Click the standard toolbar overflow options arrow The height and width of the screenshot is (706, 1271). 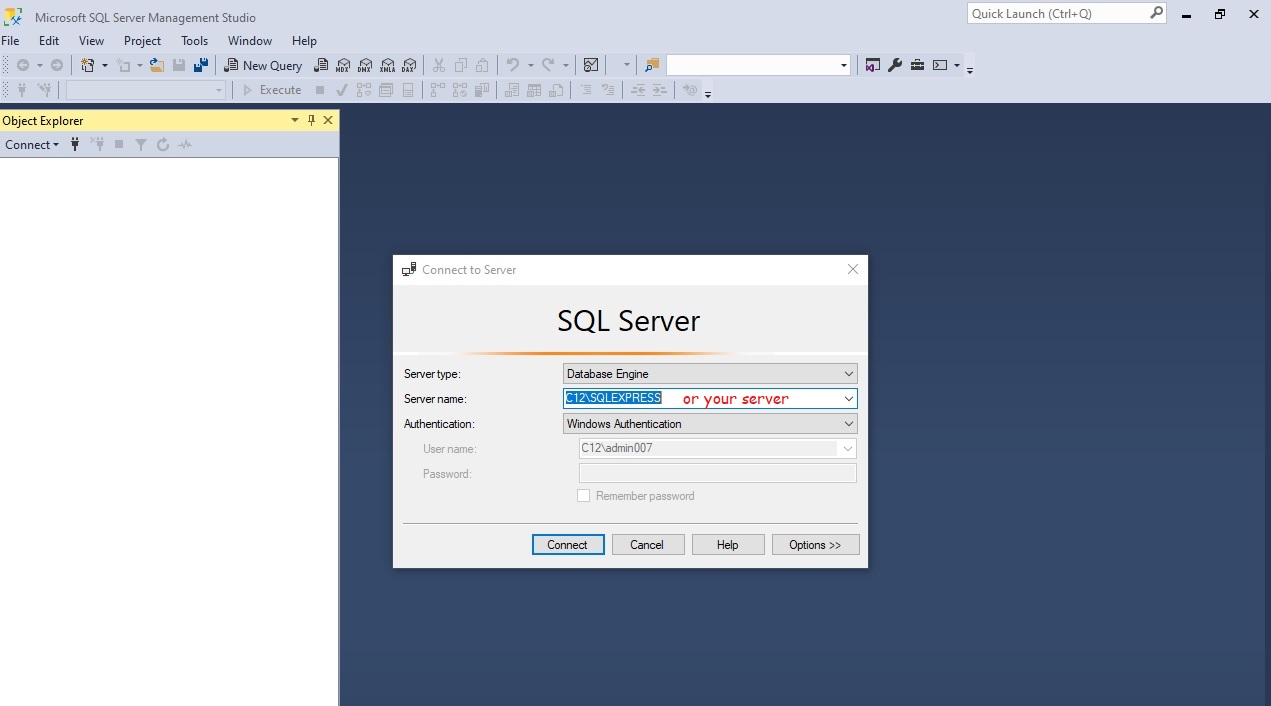coord(970,69)
